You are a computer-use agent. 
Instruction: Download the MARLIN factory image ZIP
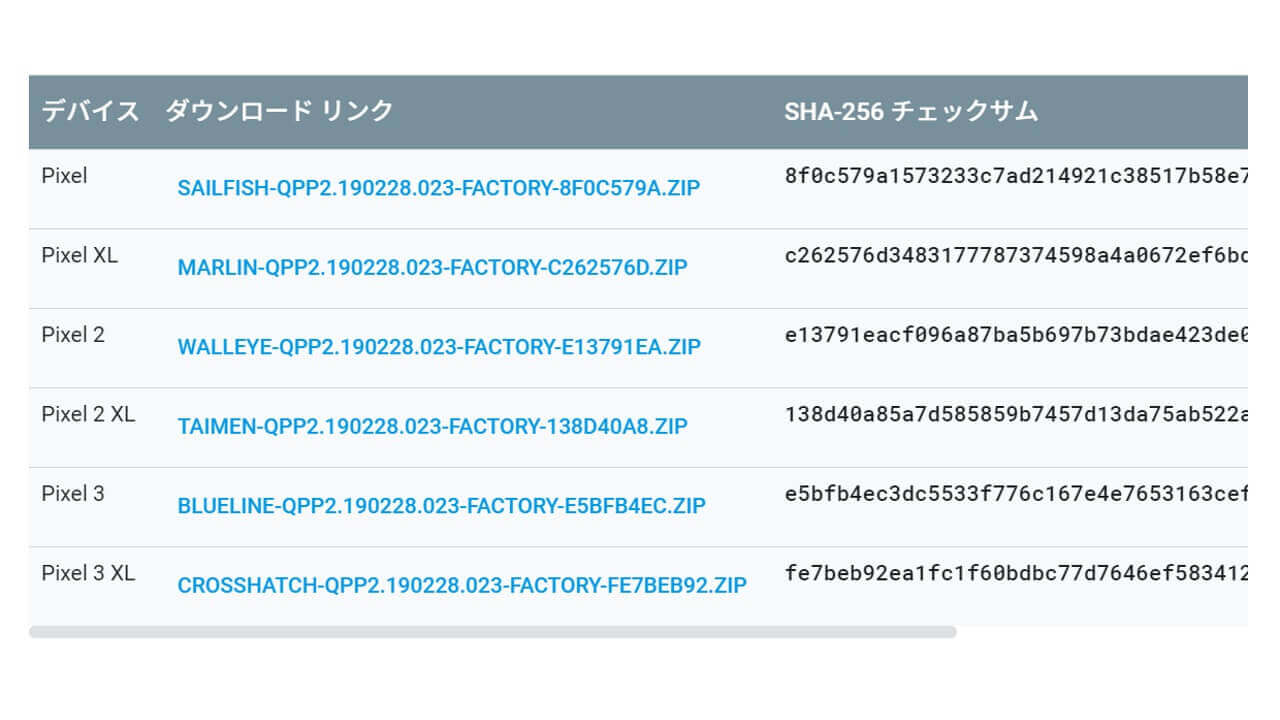coord(432,268)
